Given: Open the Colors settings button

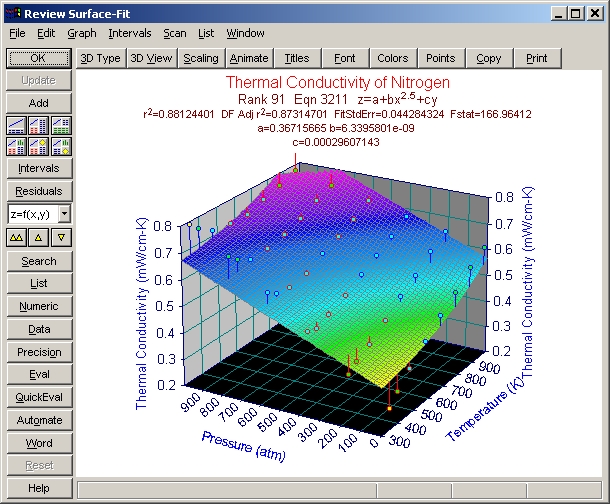Looking at the screenshot, I should 393,58.
